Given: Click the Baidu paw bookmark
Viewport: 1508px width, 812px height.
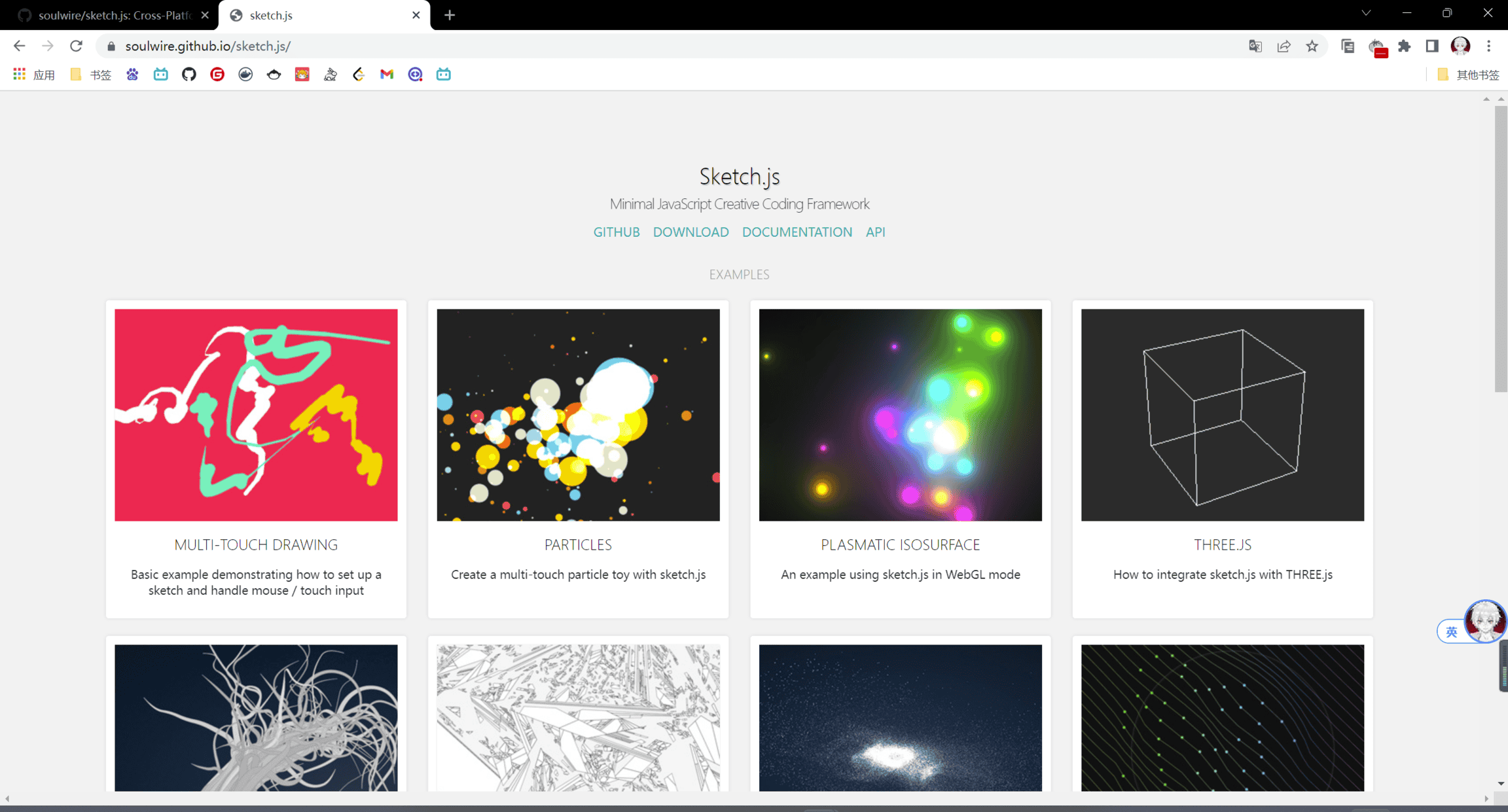Looking at the screenshot, I should coord(132,75).
